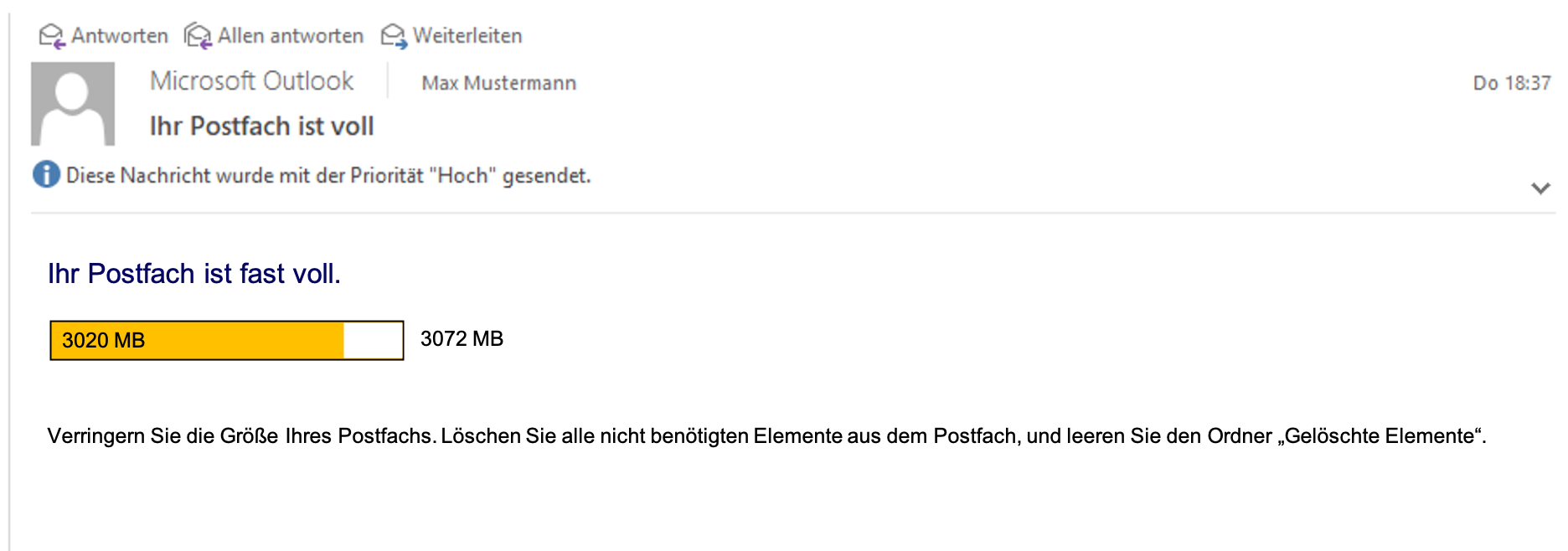Click the heading Ihr Postfach ist fast voll
Image resolution: width=1568 pixels, height=551 pixels.
194,271
